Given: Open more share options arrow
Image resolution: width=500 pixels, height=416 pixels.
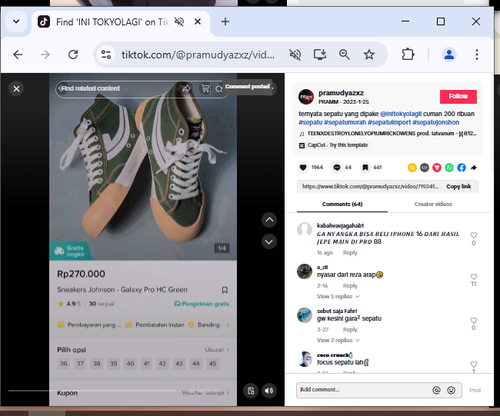Looking at the screenshot, I should coord(474,168).
